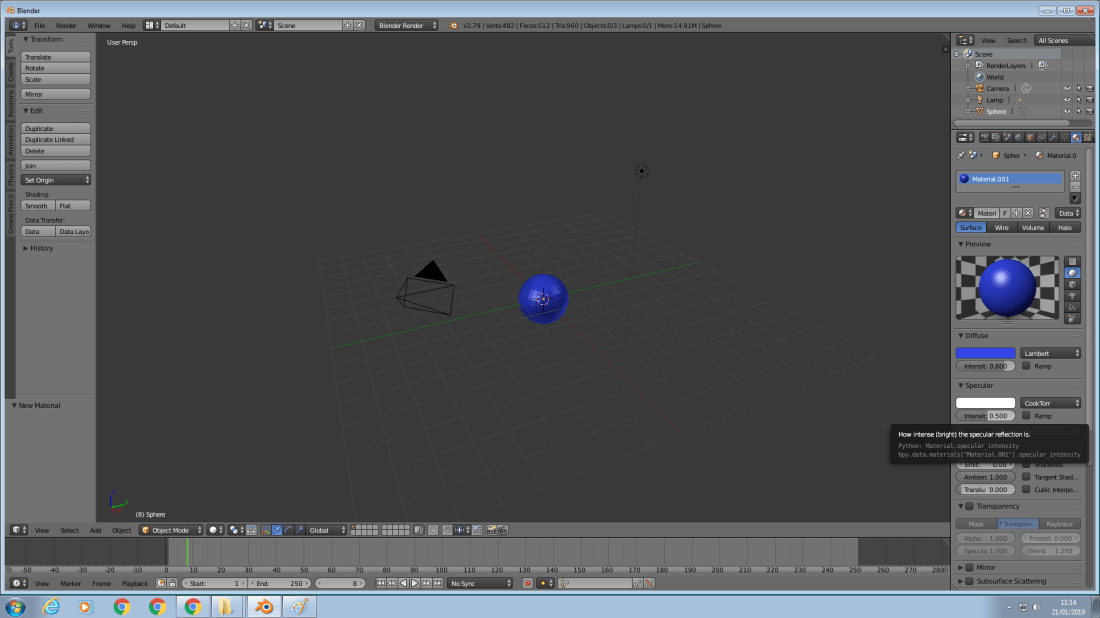This screenshot has width=1100, height=618.
Task: Open Blender from the Windows taskbar
Action: (263, 606)
